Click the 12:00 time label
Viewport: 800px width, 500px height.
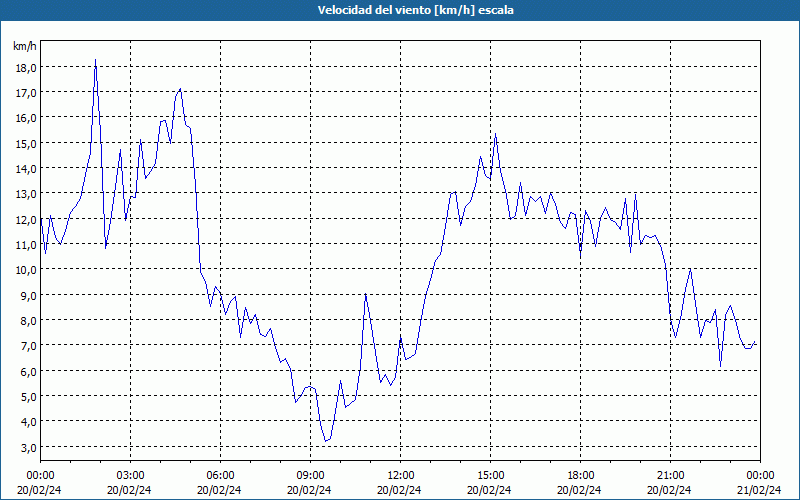pyautogui.click(x=401, y=476)
